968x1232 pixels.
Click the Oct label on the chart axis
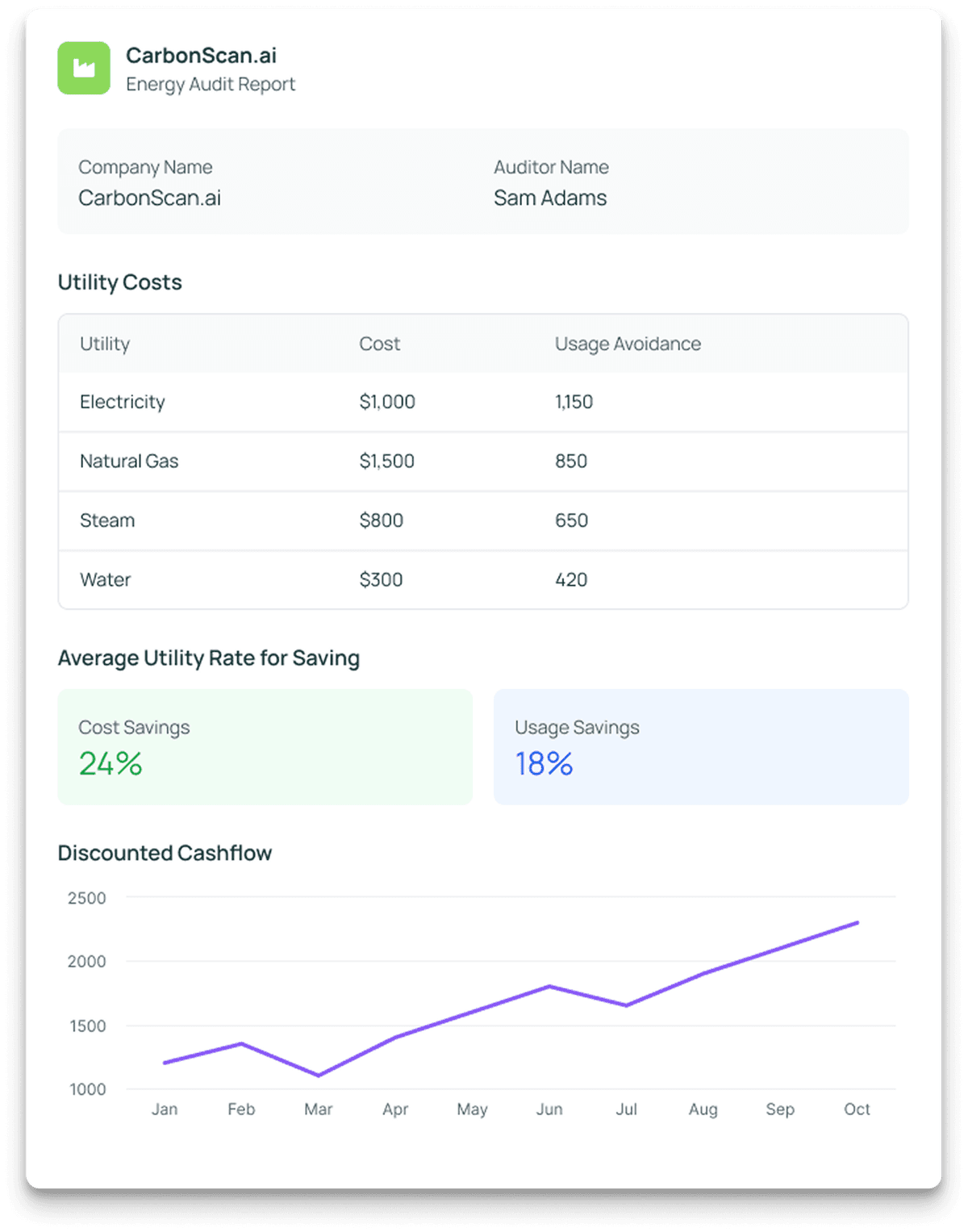[857, 1109]
